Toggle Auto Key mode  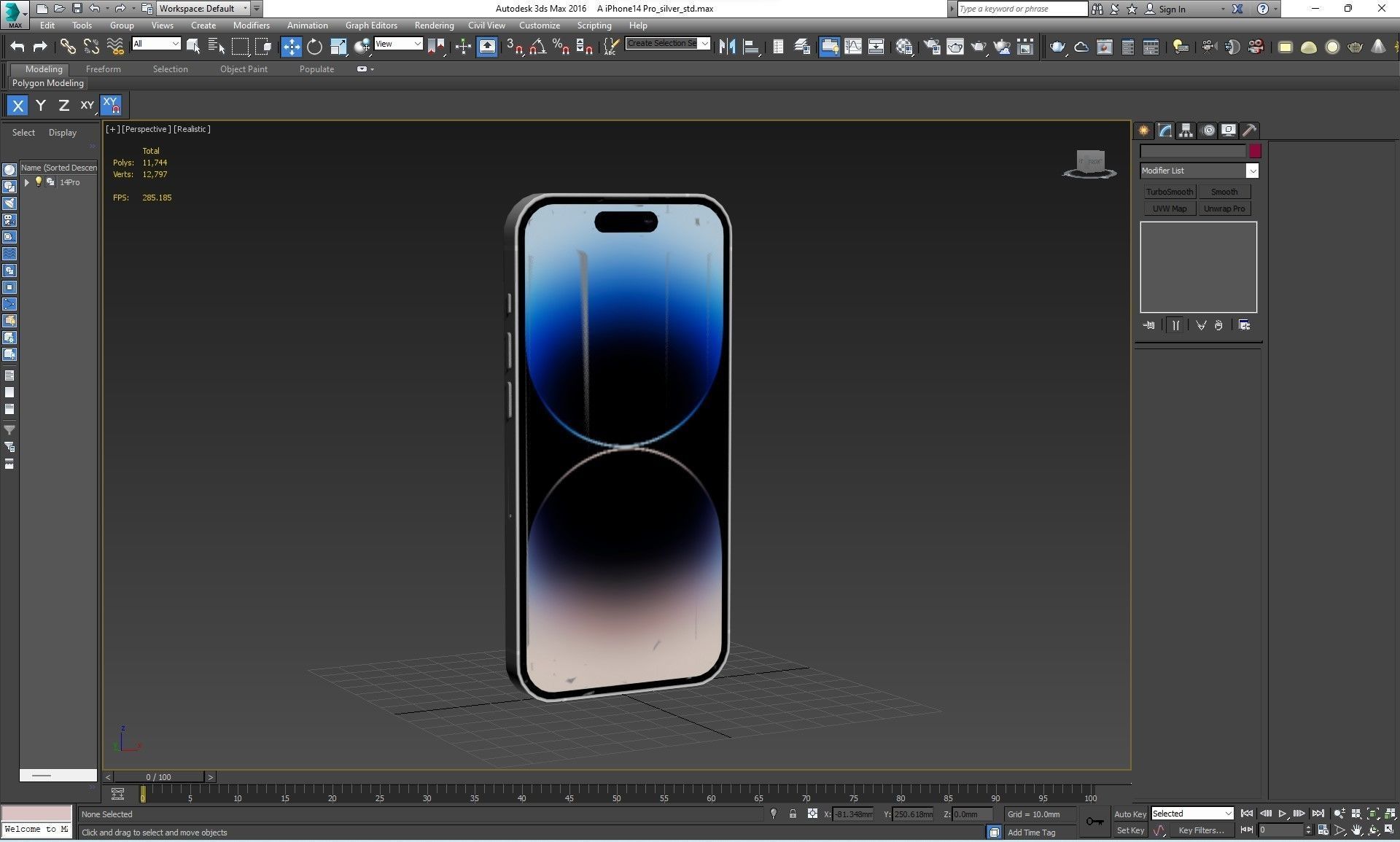1130,814
